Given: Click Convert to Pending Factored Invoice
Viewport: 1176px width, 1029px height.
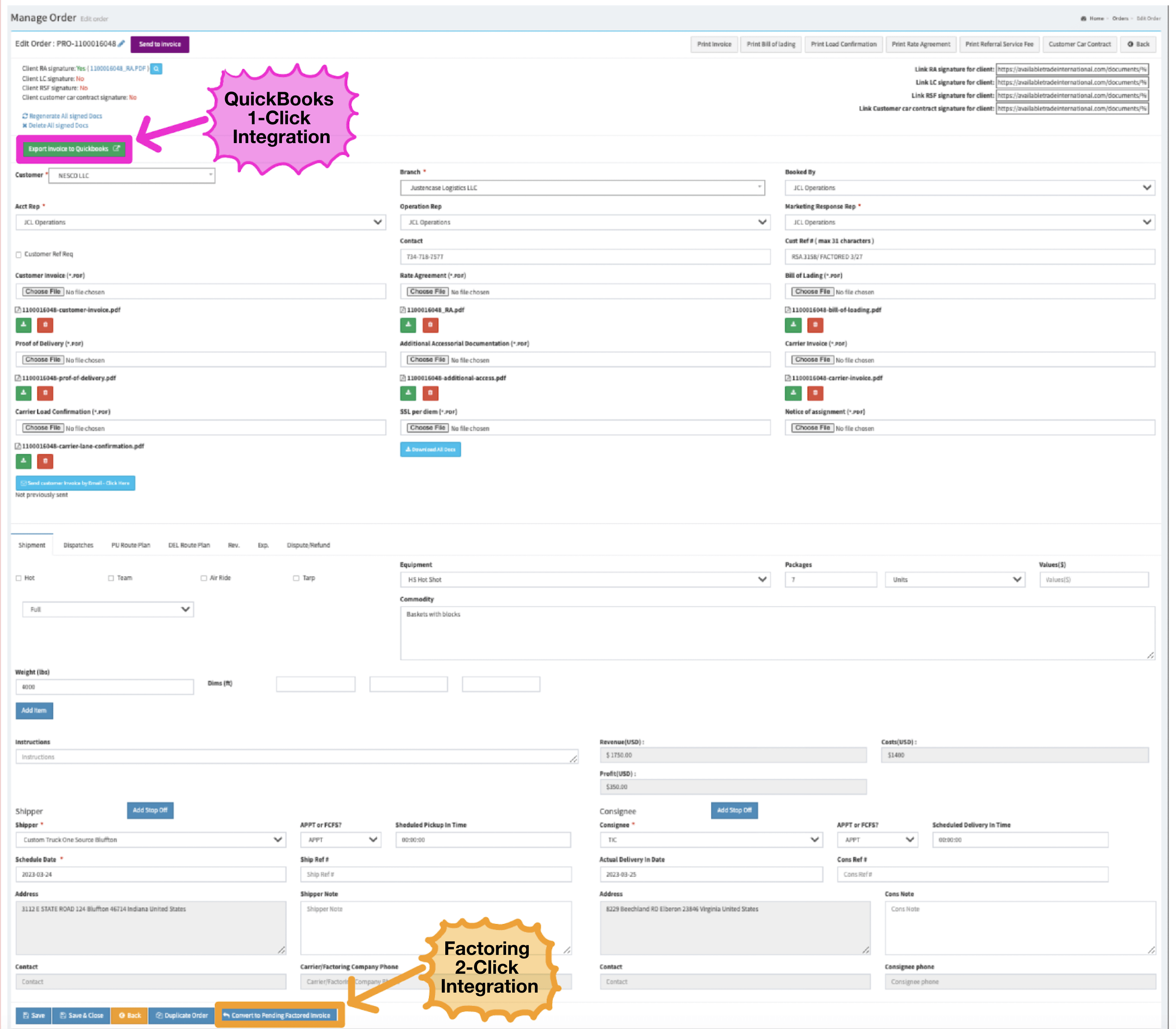Looking at the screenshot, I should [x=280, y=1015].
